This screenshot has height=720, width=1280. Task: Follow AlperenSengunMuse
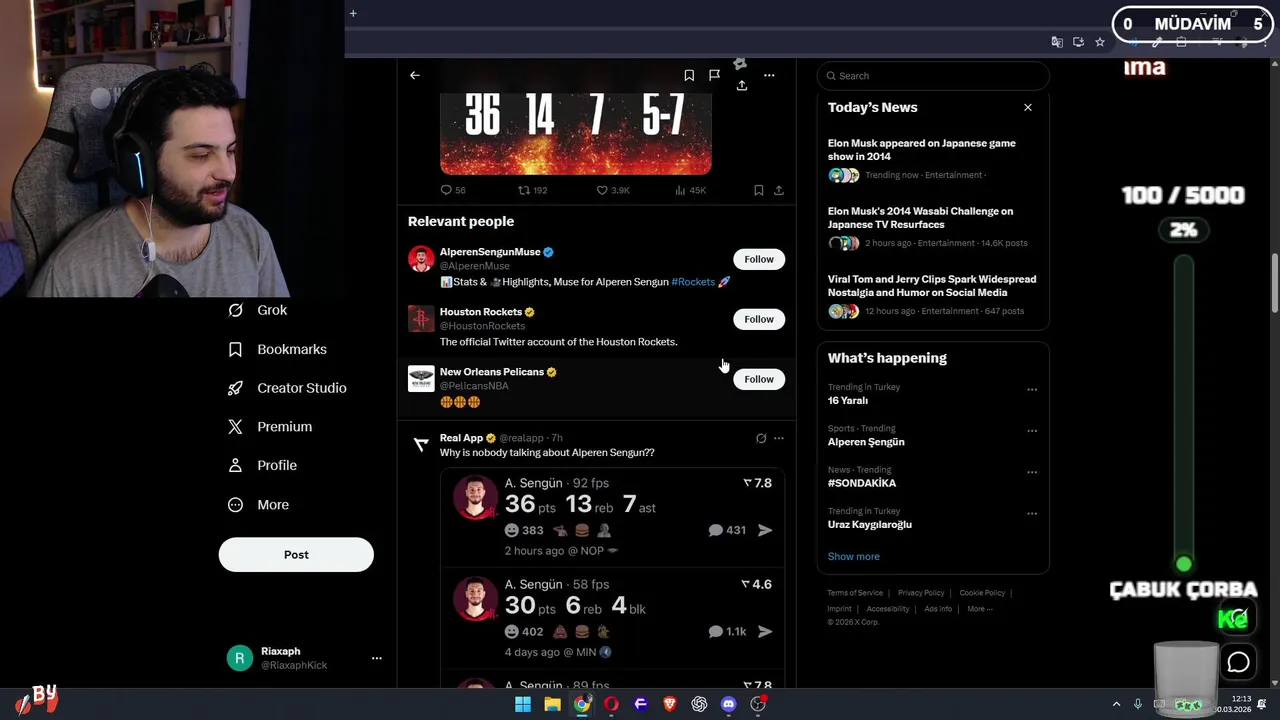(759, 259)
